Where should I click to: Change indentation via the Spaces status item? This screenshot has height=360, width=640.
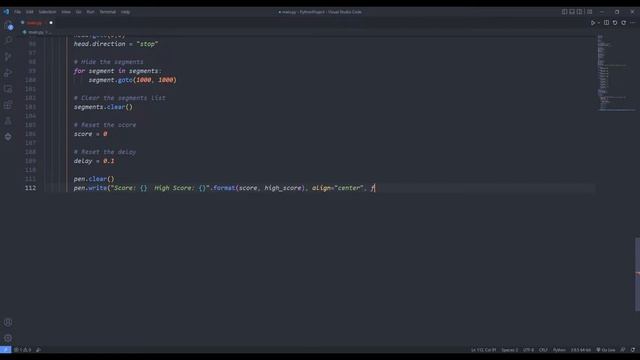coord(509,350)
